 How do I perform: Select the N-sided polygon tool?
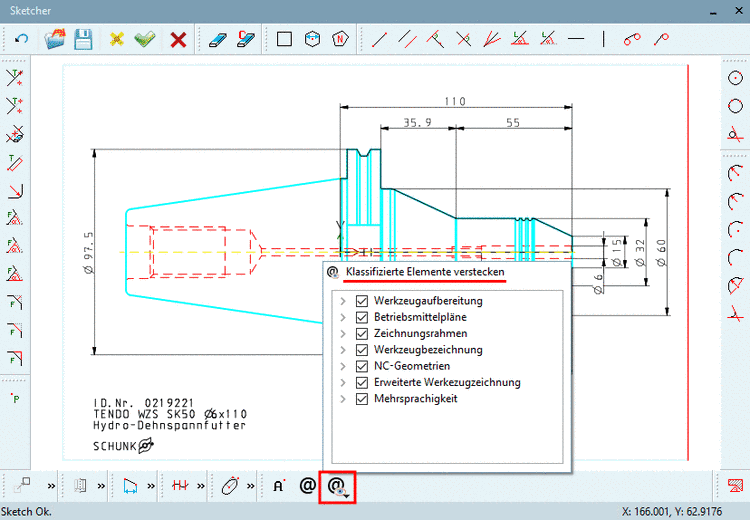click(x=340, y=39)
